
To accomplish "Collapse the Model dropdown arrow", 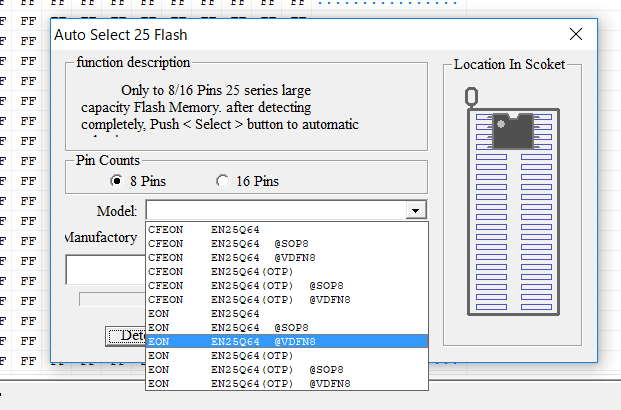I will [415, 210].
